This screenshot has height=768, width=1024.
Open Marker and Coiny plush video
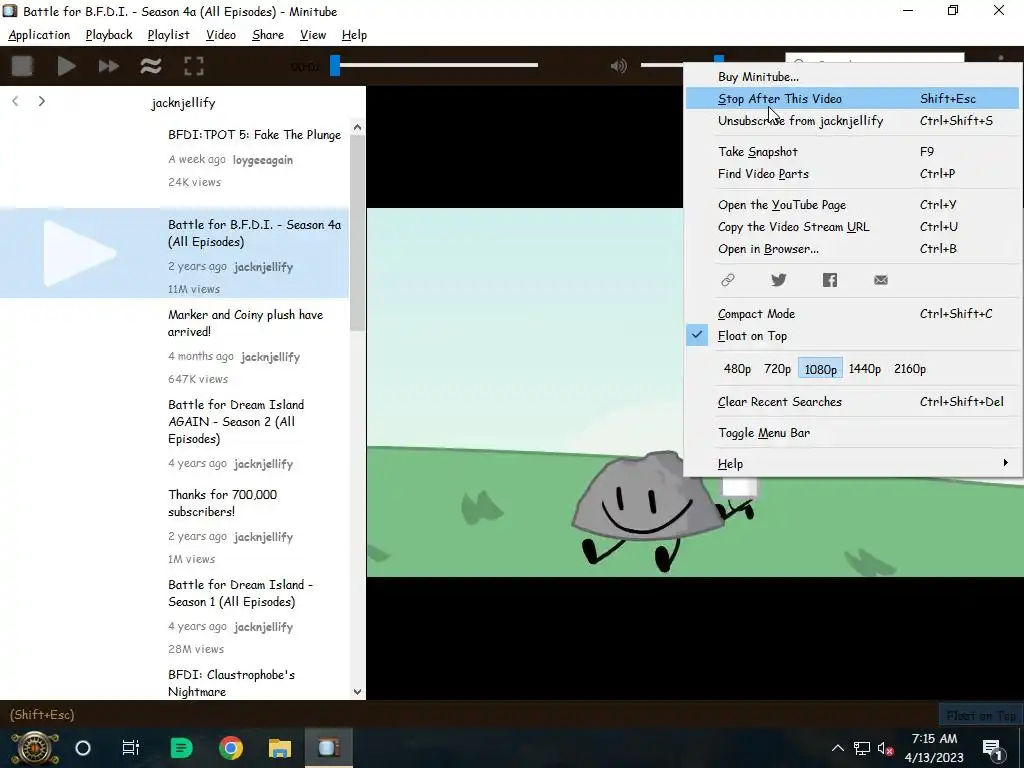point(174,344)
